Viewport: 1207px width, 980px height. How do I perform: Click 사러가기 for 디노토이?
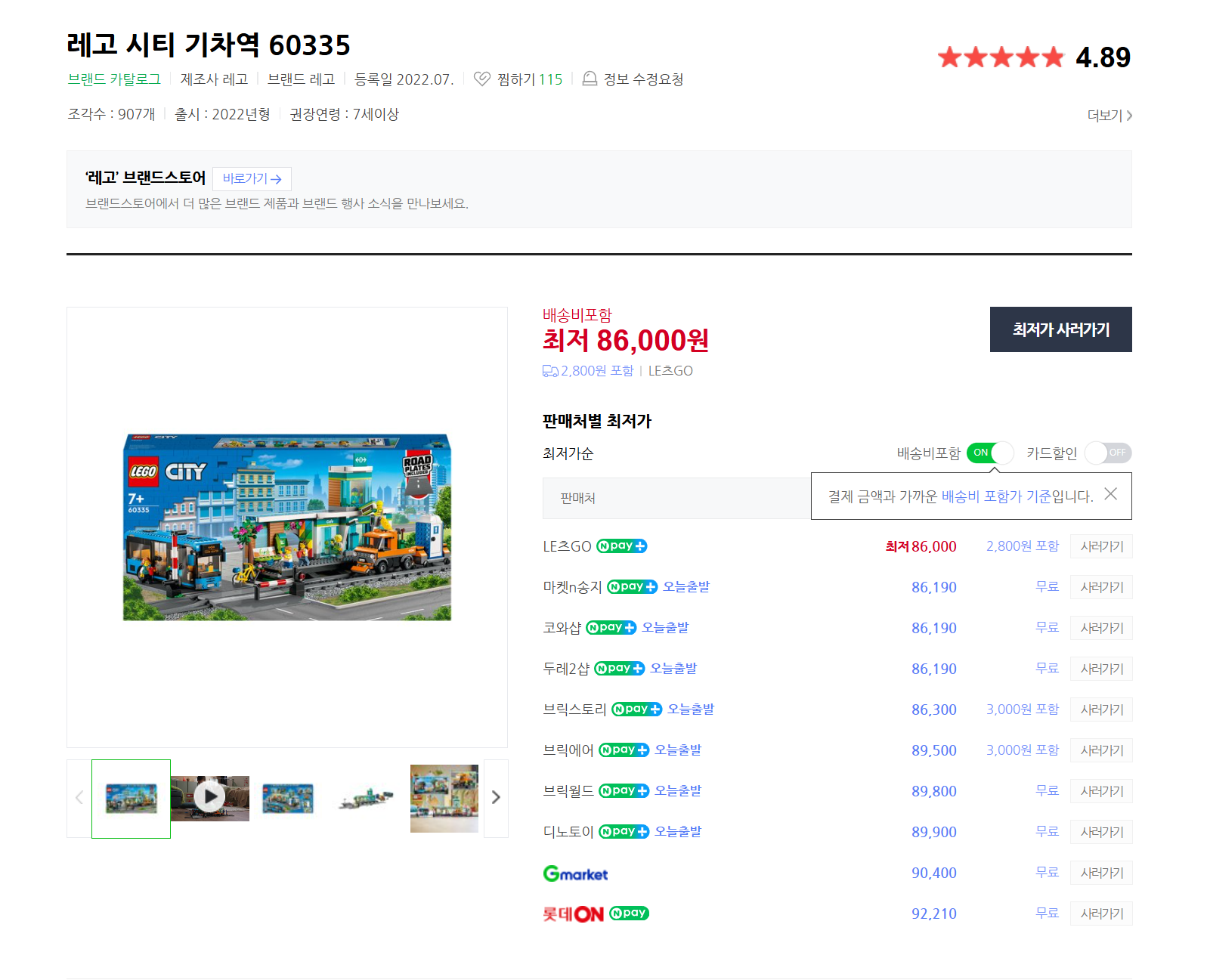pos(1101,832)
